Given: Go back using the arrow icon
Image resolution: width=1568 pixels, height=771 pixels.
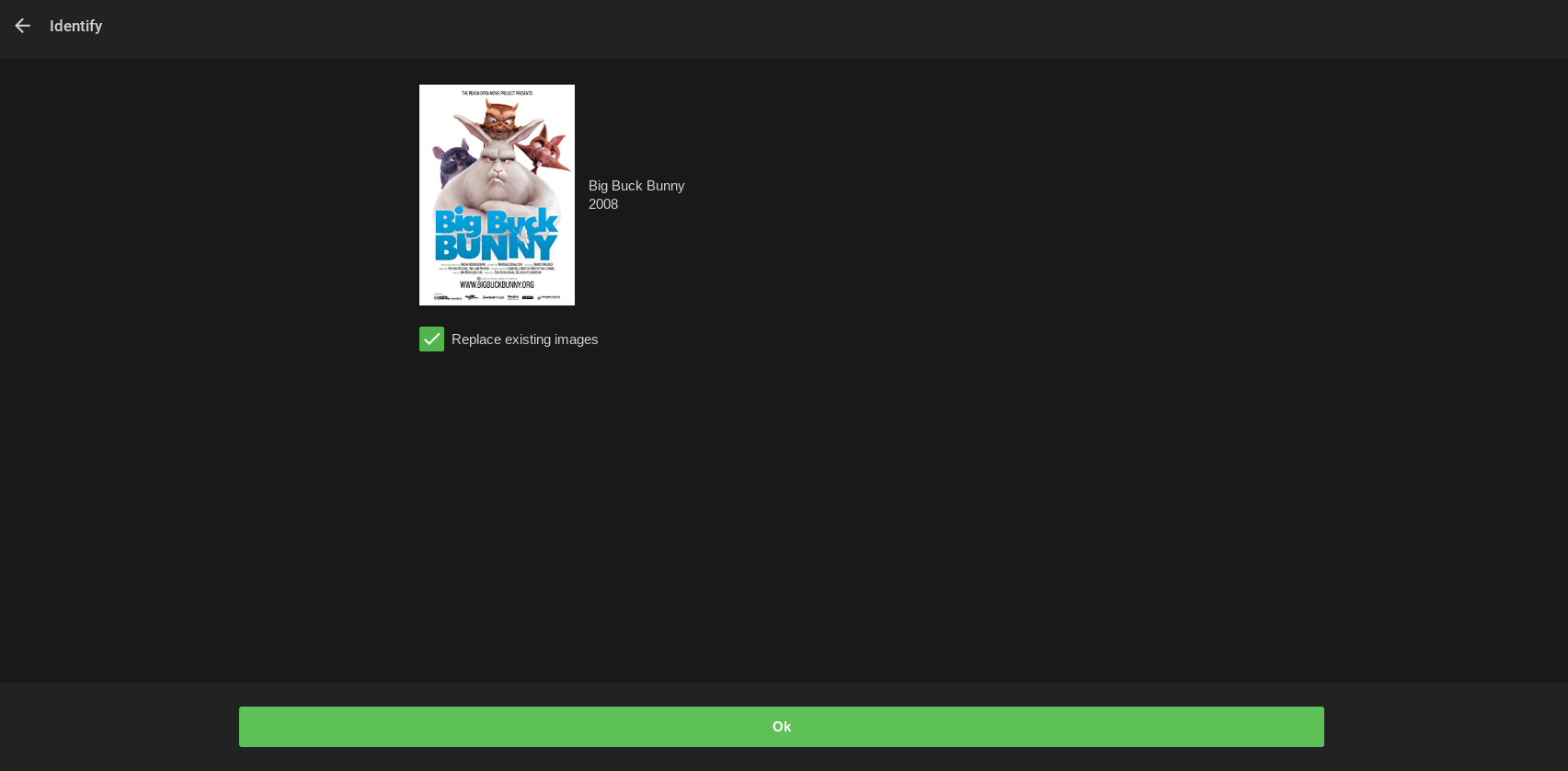Looking at the screenshot, I should (x=23, y=26).
